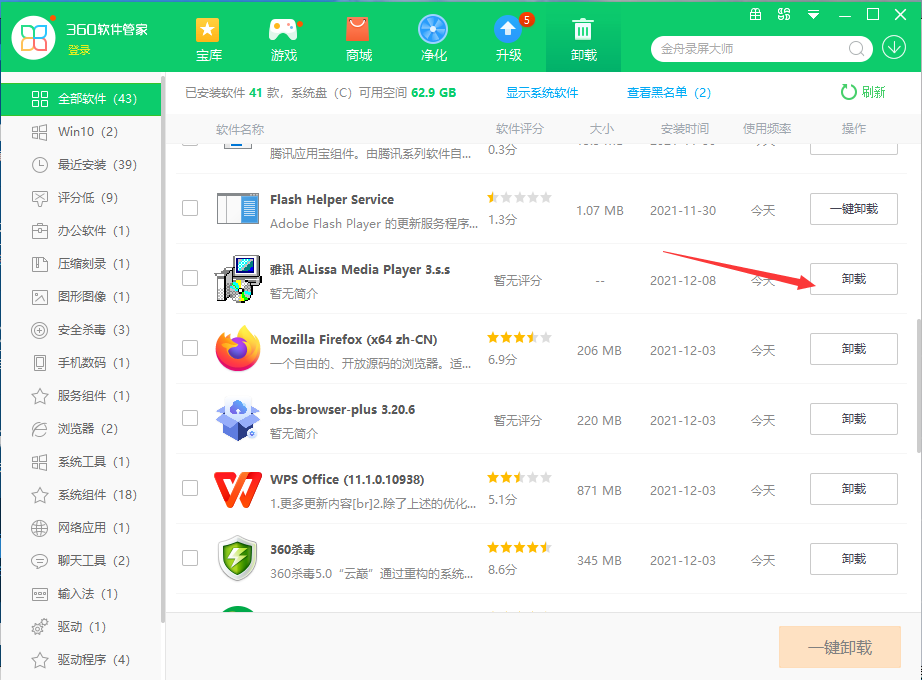Open the 宝库 star icon tab
The image size is (922, 680).
pos(208,40)
